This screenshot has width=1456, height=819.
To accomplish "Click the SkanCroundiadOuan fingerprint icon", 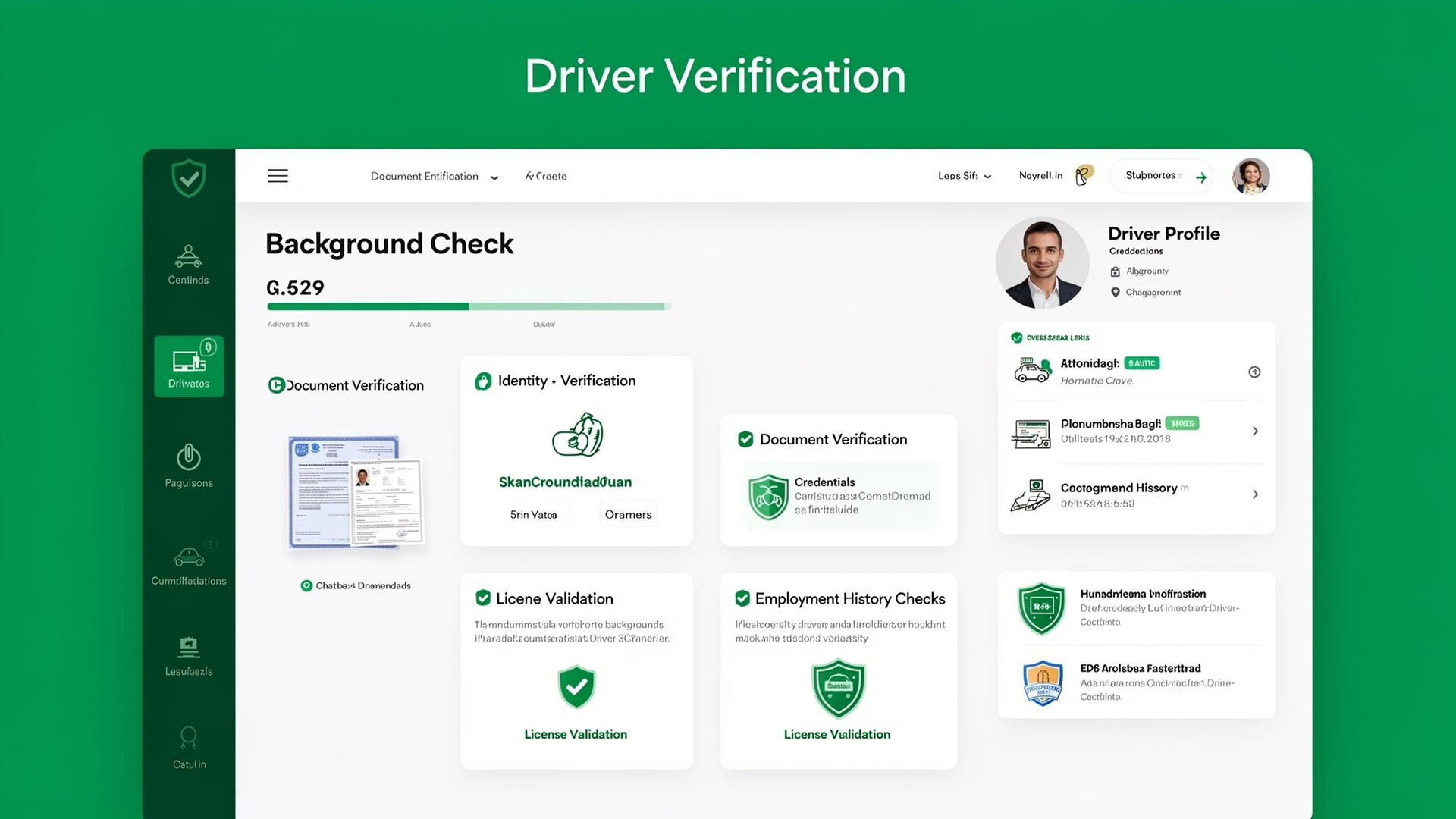I will tap(578, 435).
